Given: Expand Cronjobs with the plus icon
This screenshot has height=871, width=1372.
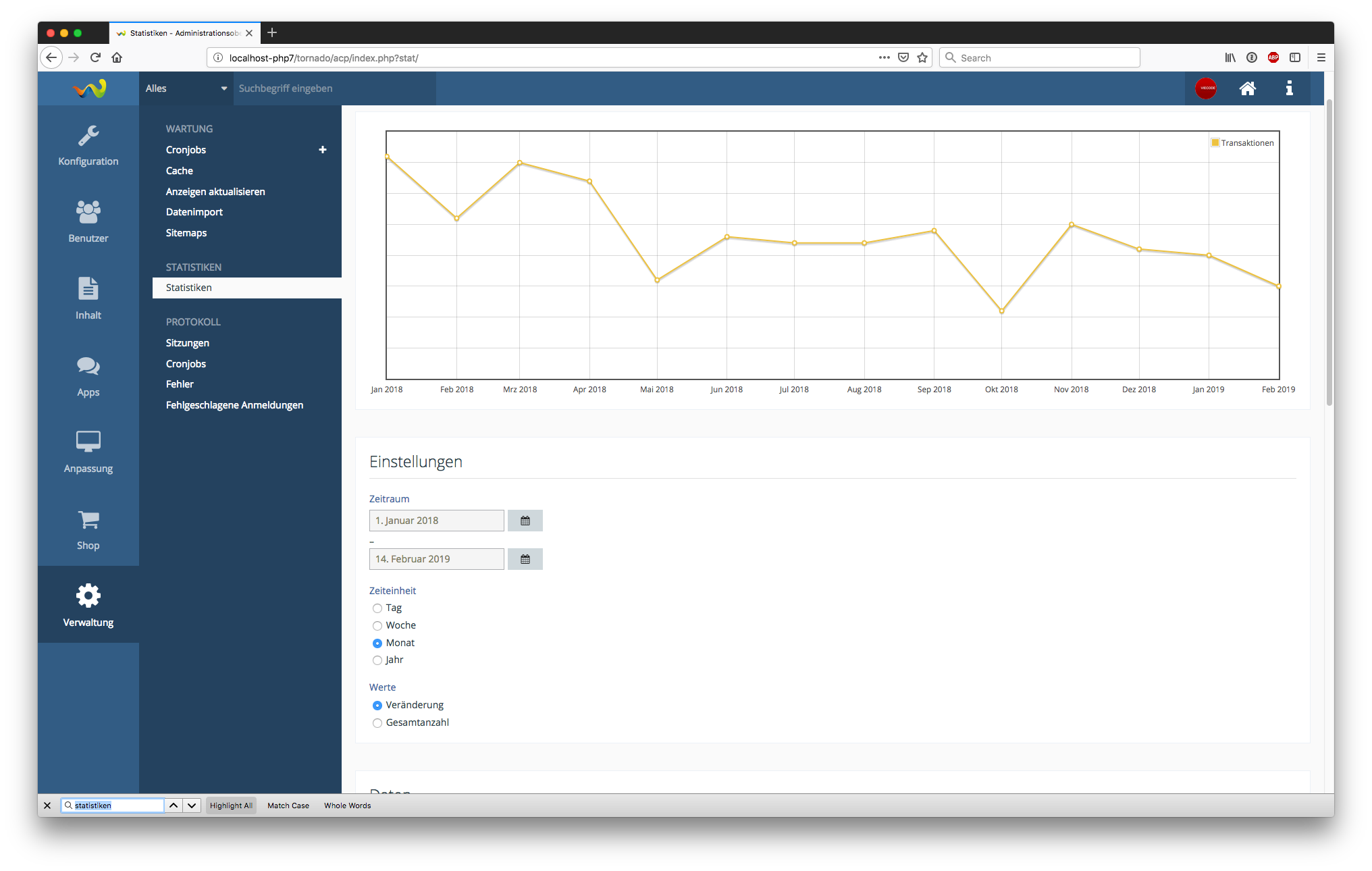Looking at the screenshot, I should coord(323,150).
